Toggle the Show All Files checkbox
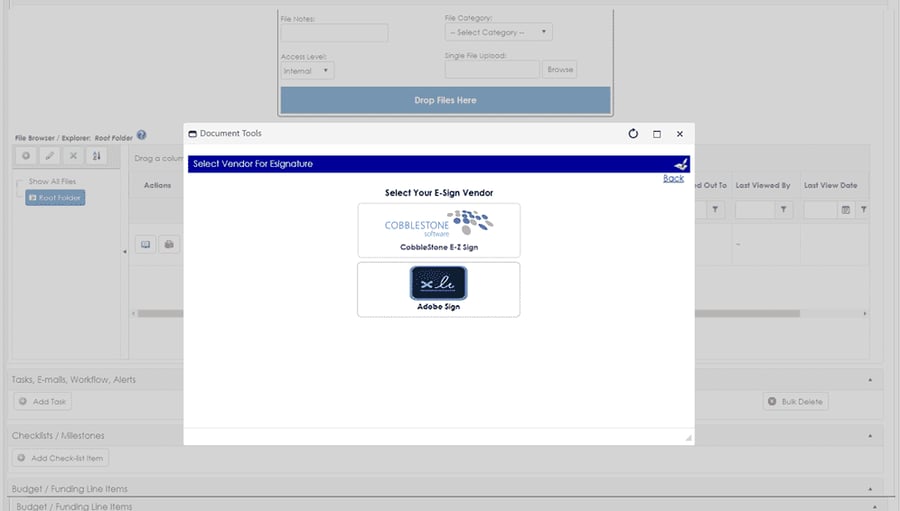Viewport: 900px width, 511px height. (21, 184)
